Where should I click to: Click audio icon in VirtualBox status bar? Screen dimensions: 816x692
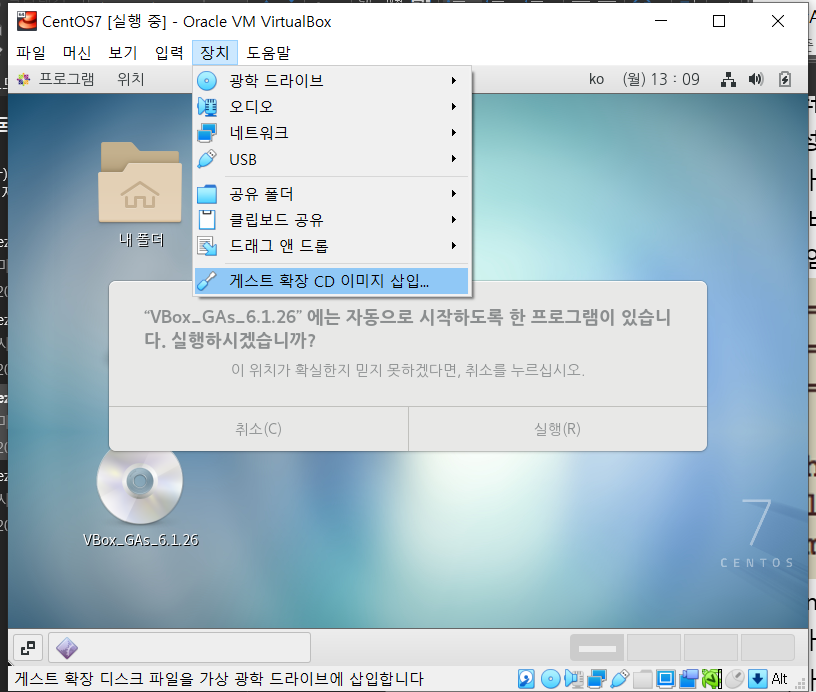point(573,678)
